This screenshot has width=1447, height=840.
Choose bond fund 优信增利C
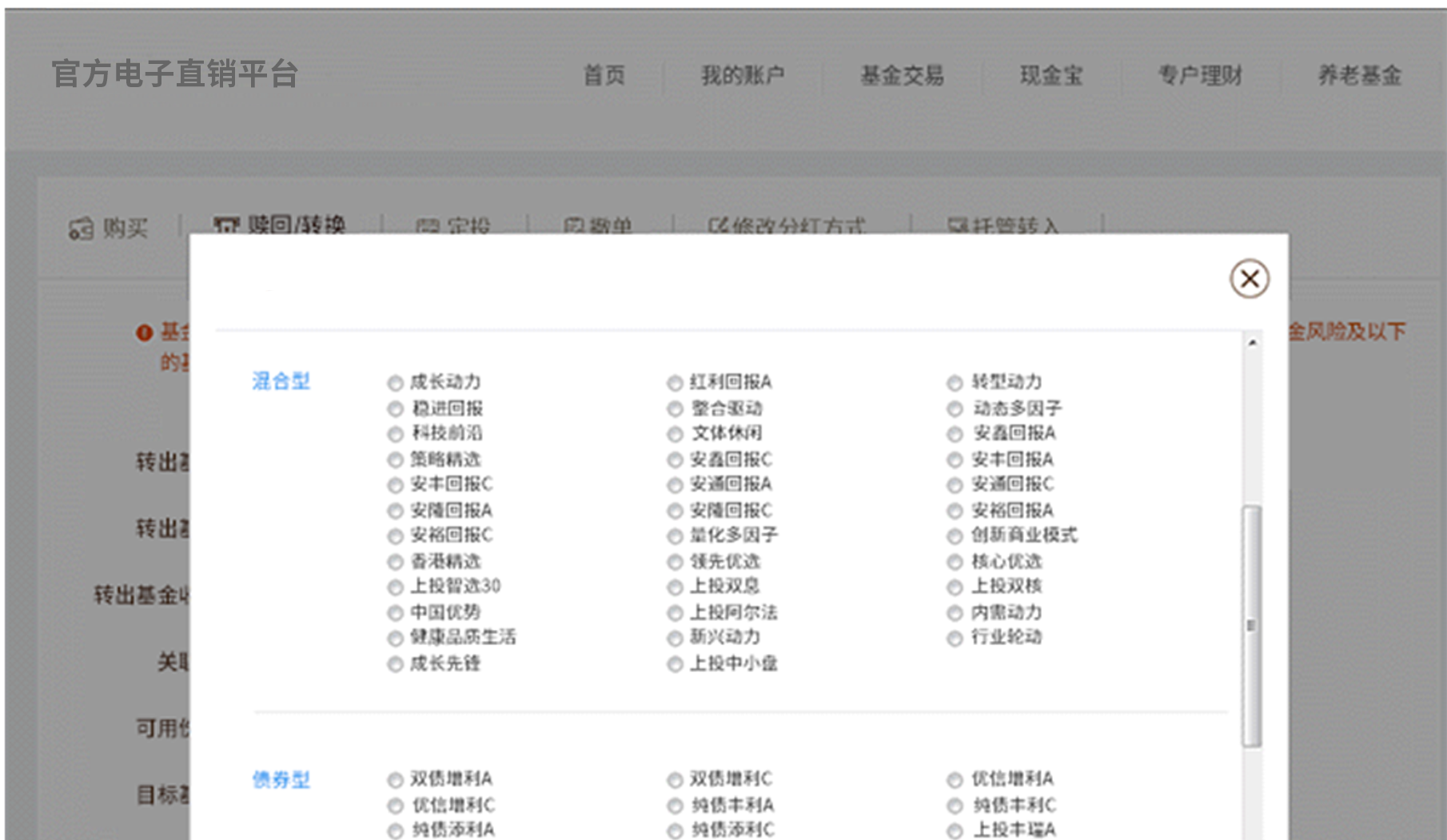tap(395, 806)
